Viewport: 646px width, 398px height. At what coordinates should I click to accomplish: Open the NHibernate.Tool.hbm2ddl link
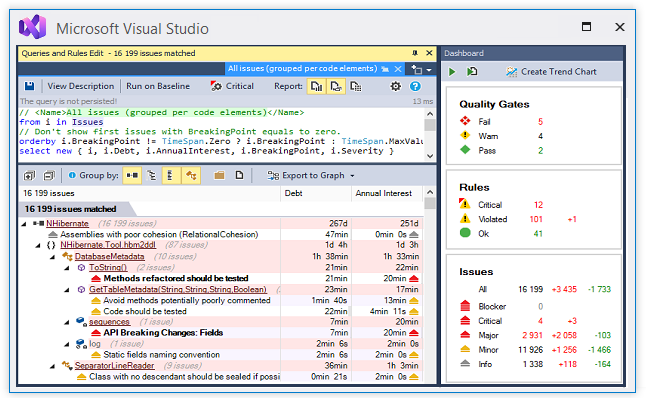coord(108,245)
